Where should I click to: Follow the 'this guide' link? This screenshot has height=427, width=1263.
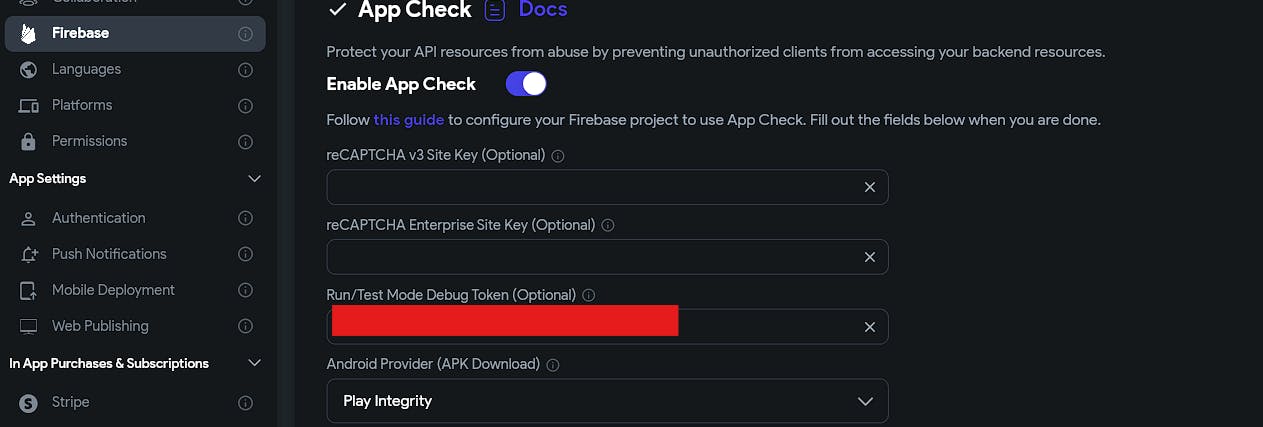(408, 120)
